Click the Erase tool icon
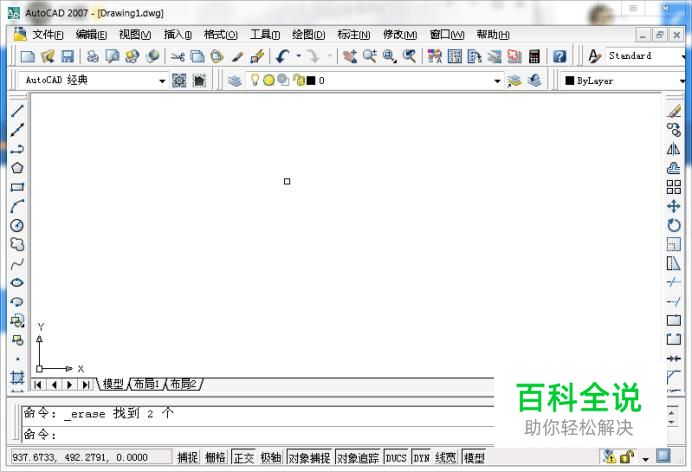The height and width of the screenshot is (472, 692). 673,111
